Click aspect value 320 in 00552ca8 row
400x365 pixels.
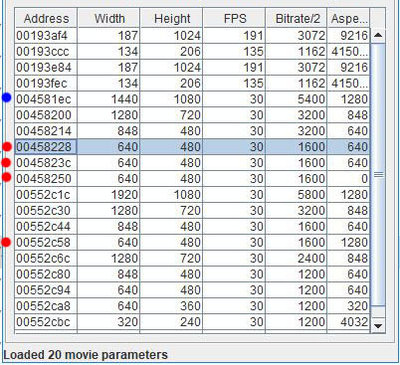(349, 306)
